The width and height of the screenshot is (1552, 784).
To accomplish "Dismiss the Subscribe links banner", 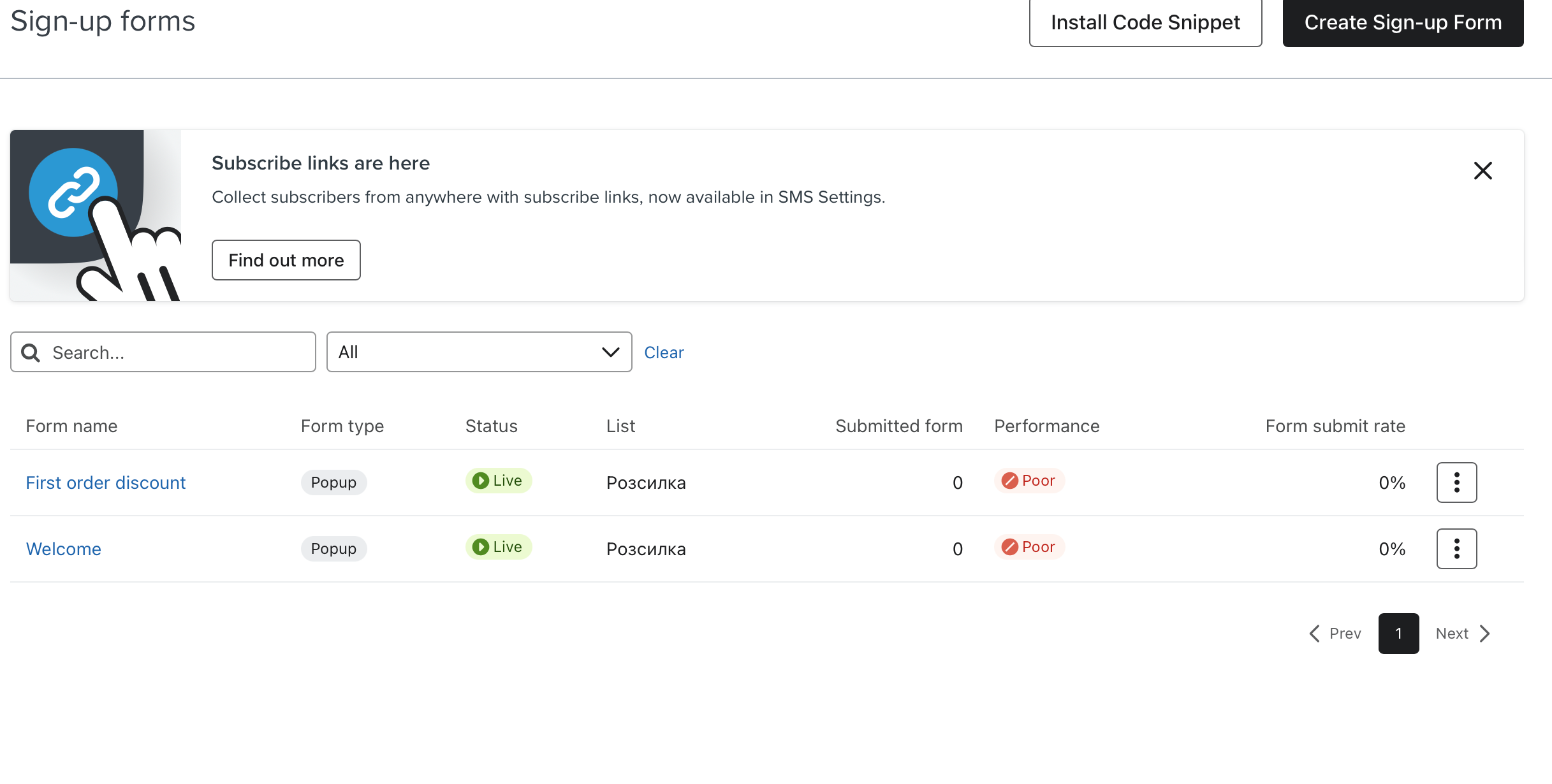I will point(1483,170).
